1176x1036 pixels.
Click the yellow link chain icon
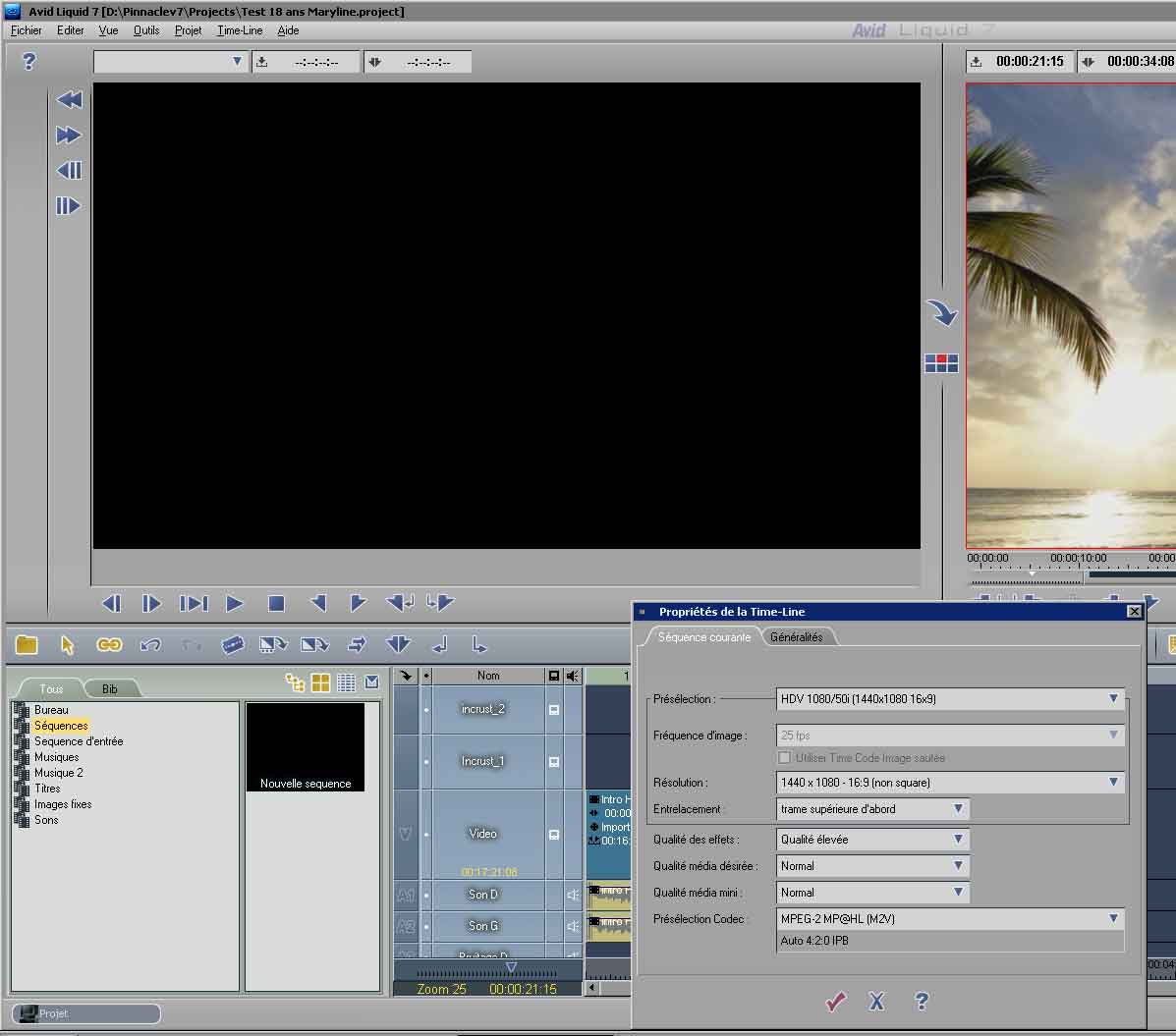[x=109, y=645]
